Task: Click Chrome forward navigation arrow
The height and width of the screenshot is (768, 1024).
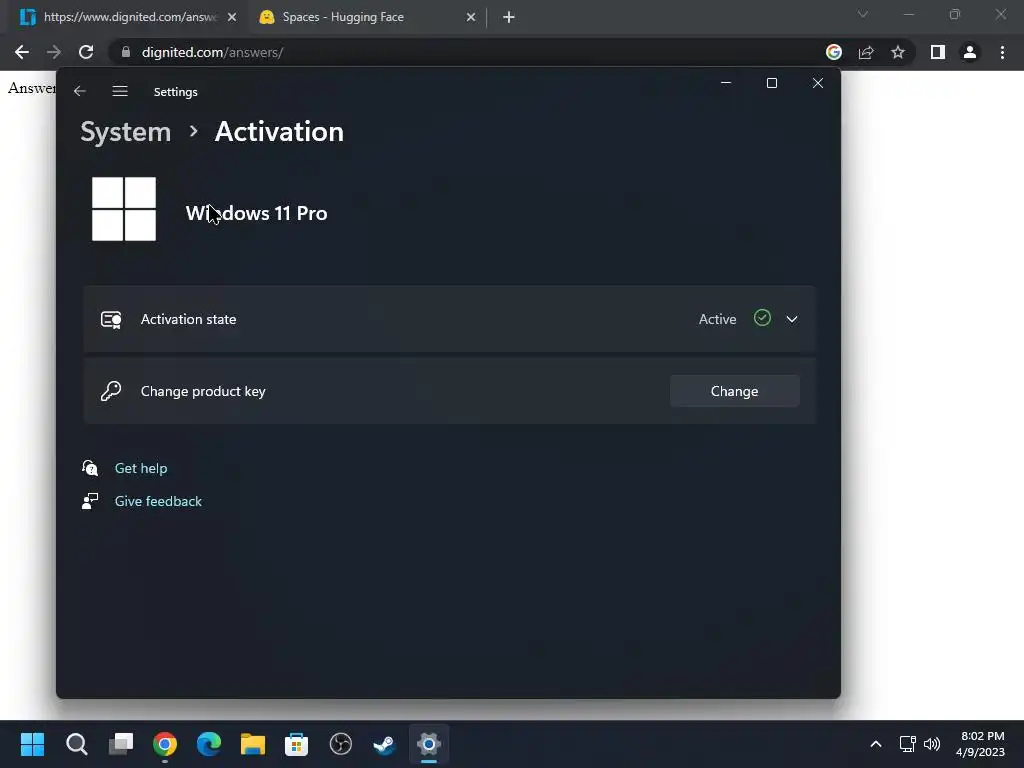Action: (x=54, y=52)
